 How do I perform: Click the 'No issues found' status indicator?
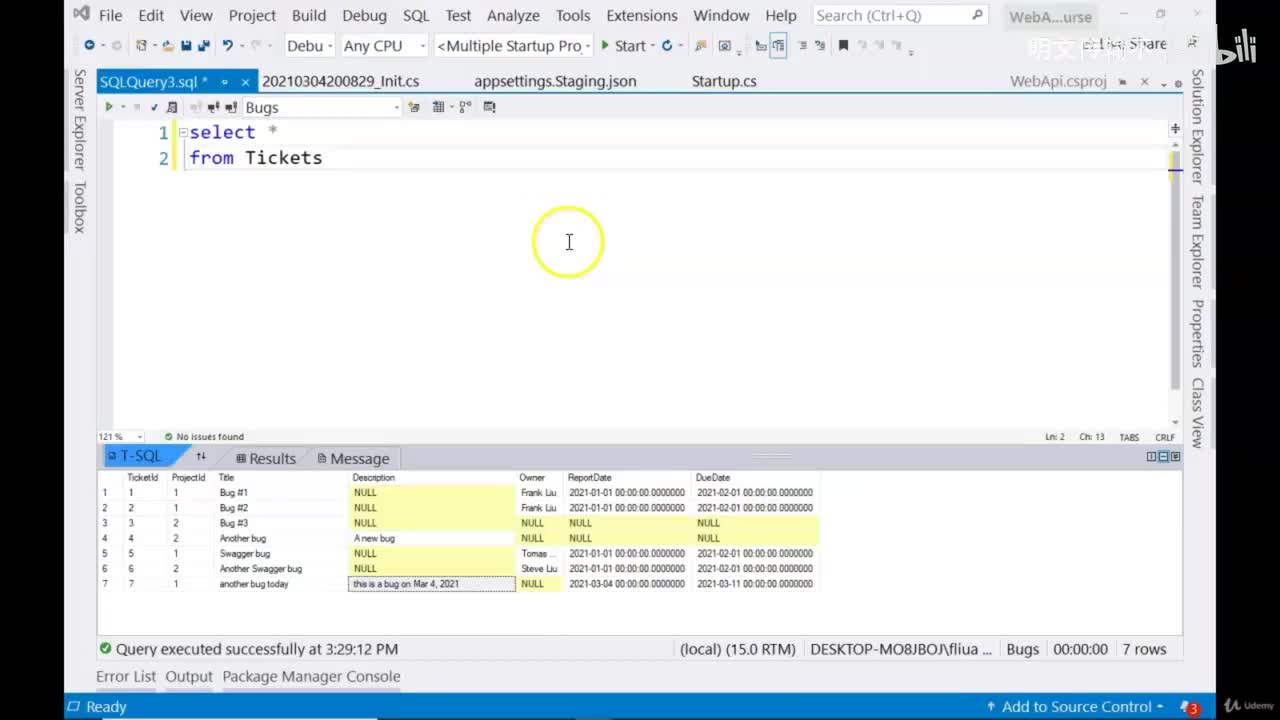click(204, 437)
